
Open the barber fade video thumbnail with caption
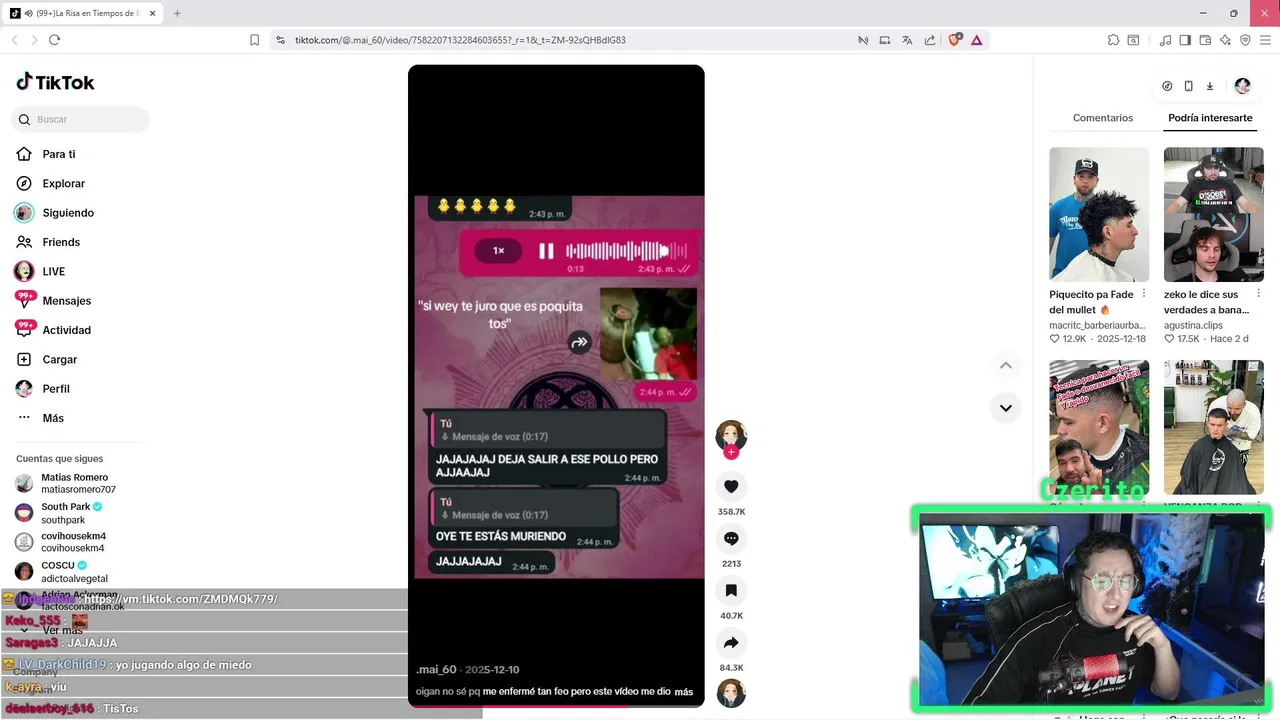[x=1099, y=427]
